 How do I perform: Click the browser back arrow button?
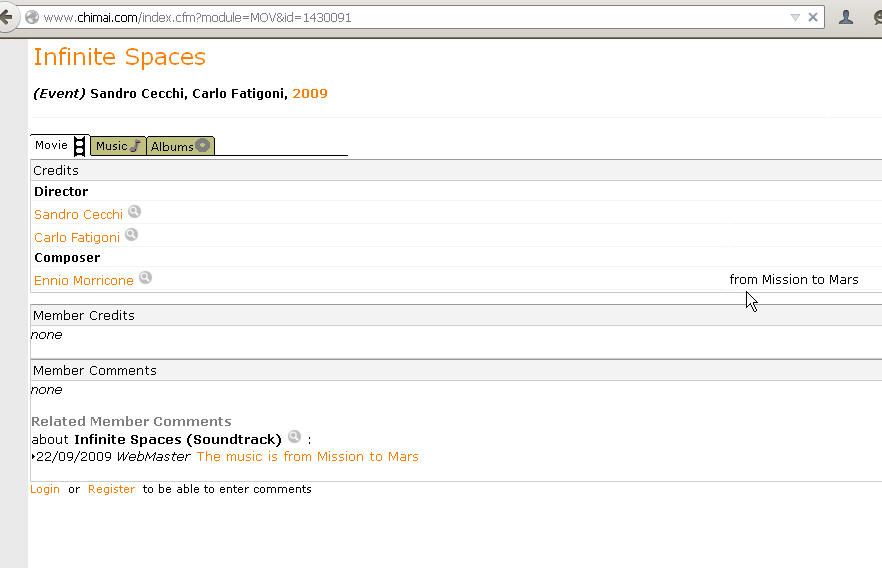click(6, 17)
